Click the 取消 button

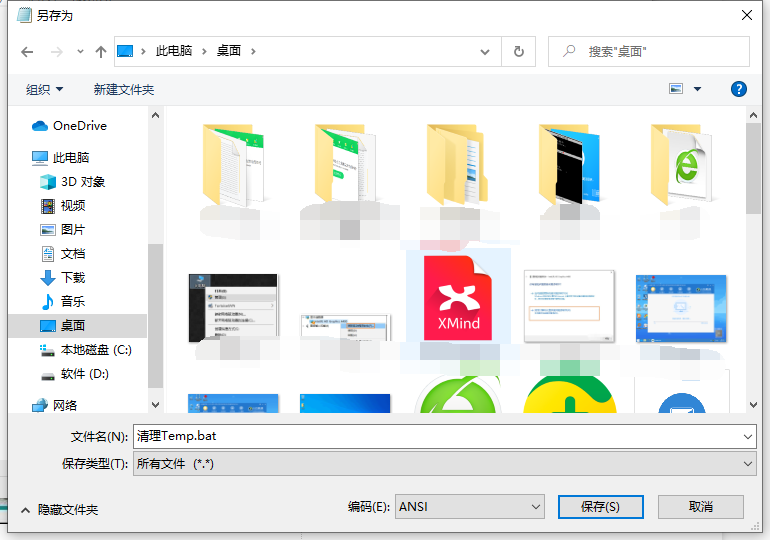click(700, 507)
